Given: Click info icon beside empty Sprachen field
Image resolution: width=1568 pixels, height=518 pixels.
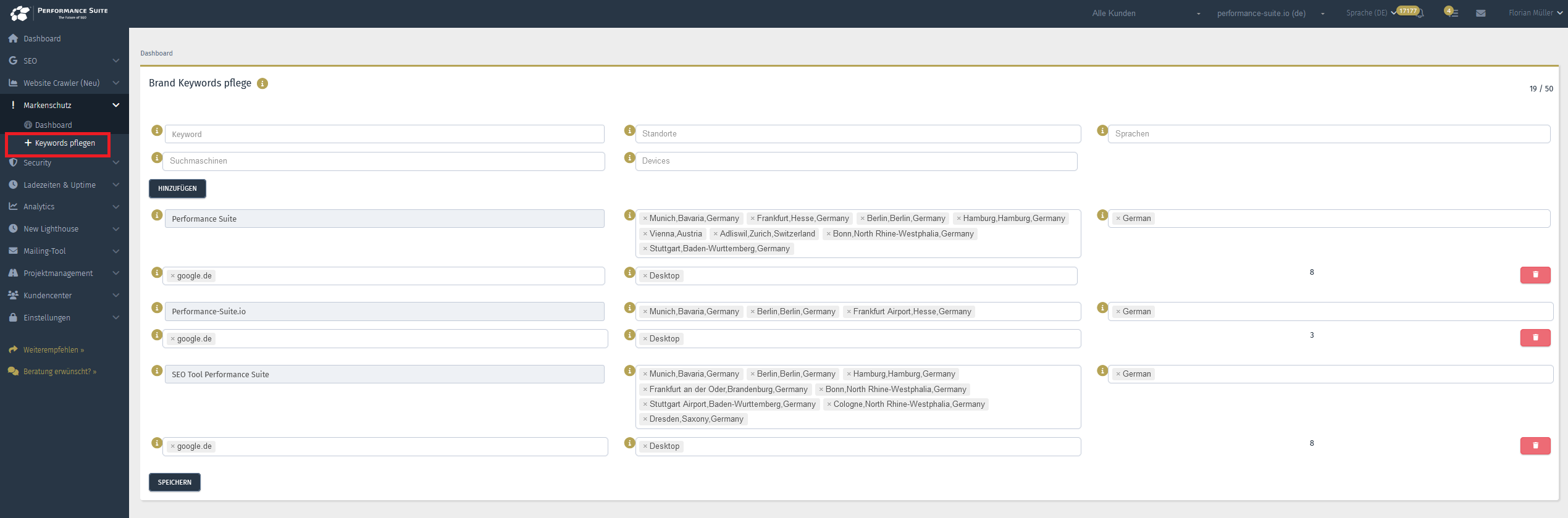Looking at the screenshot, I should [x=1102, y=131].
